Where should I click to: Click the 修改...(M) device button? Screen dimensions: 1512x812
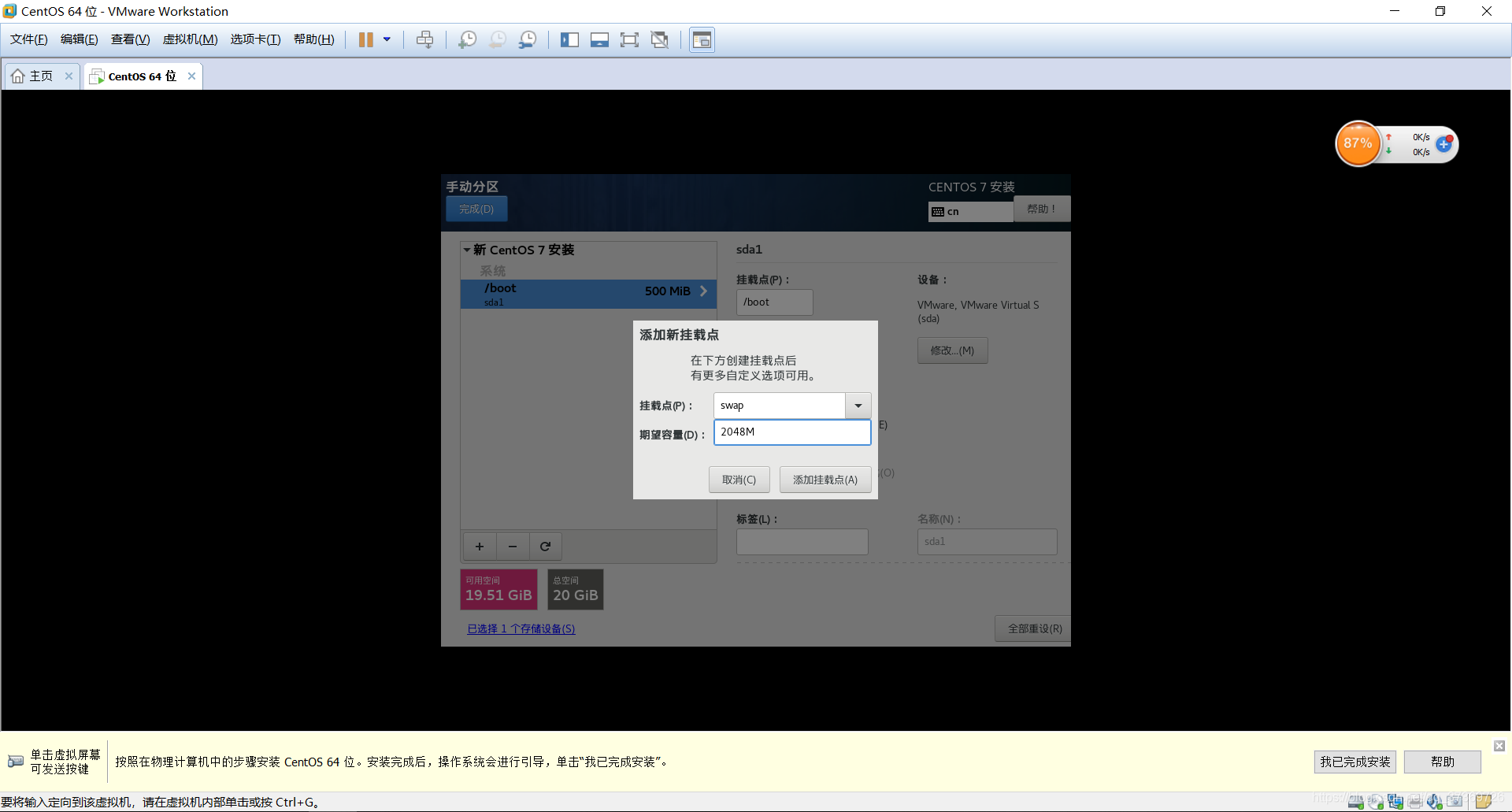point(952,350)
